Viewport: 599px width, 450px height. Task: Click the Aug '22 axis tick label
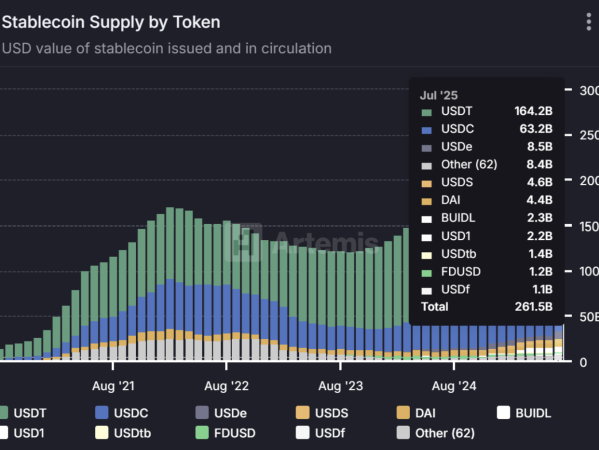227,386
